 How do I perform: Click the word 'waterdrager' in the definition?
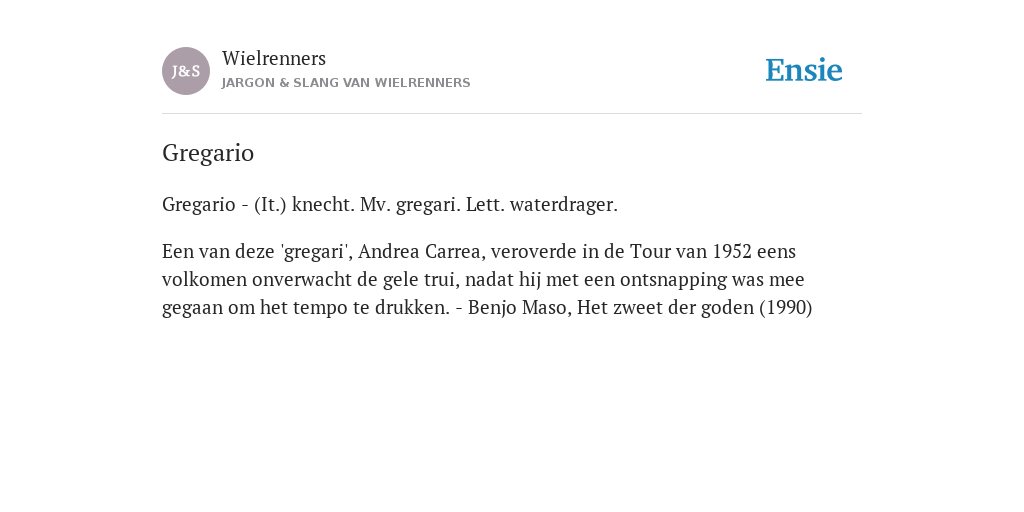point(562,204)
